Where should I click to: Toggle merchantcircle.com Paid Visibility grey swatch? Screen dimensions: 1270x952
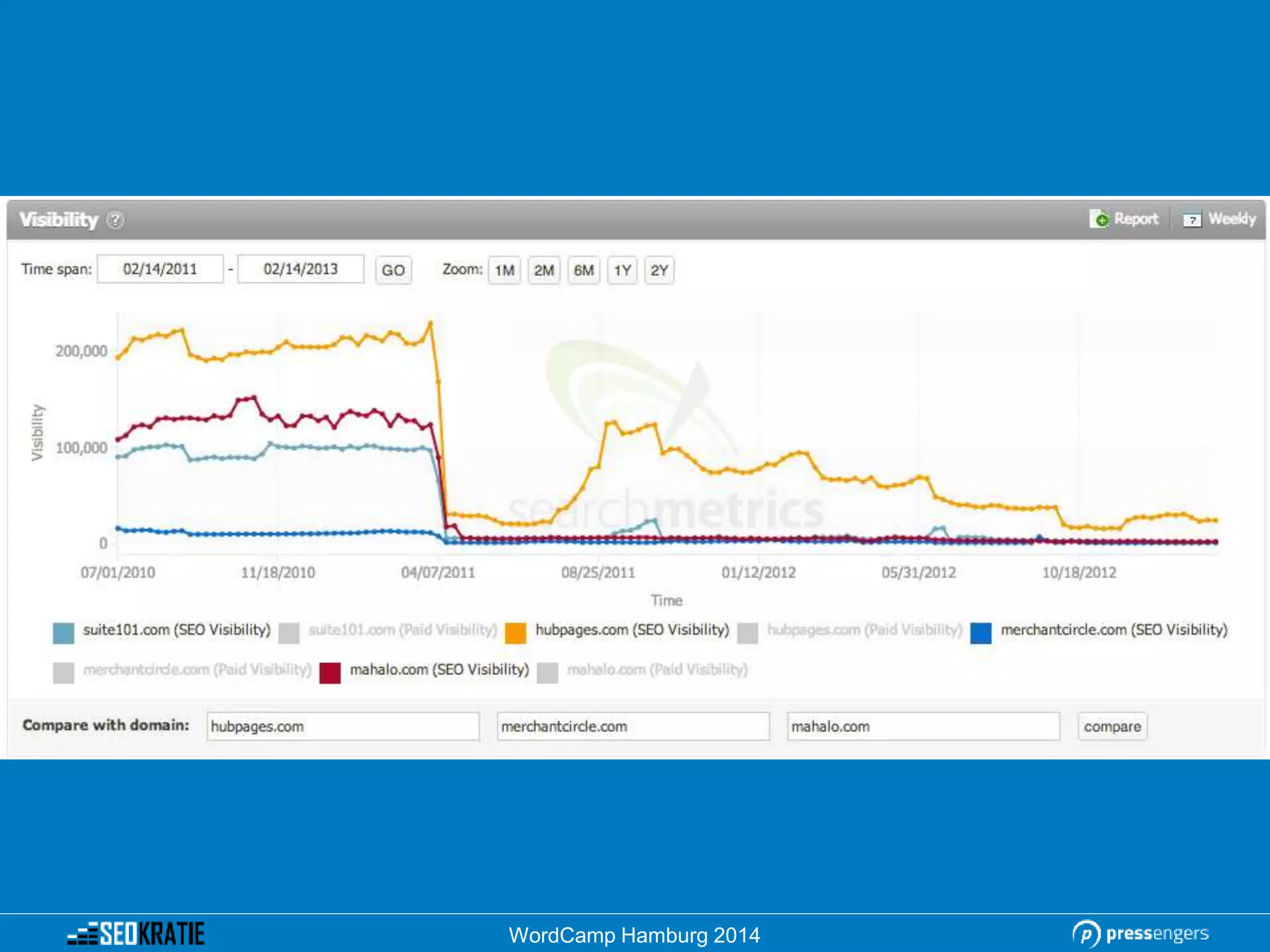tap(63, 673)
